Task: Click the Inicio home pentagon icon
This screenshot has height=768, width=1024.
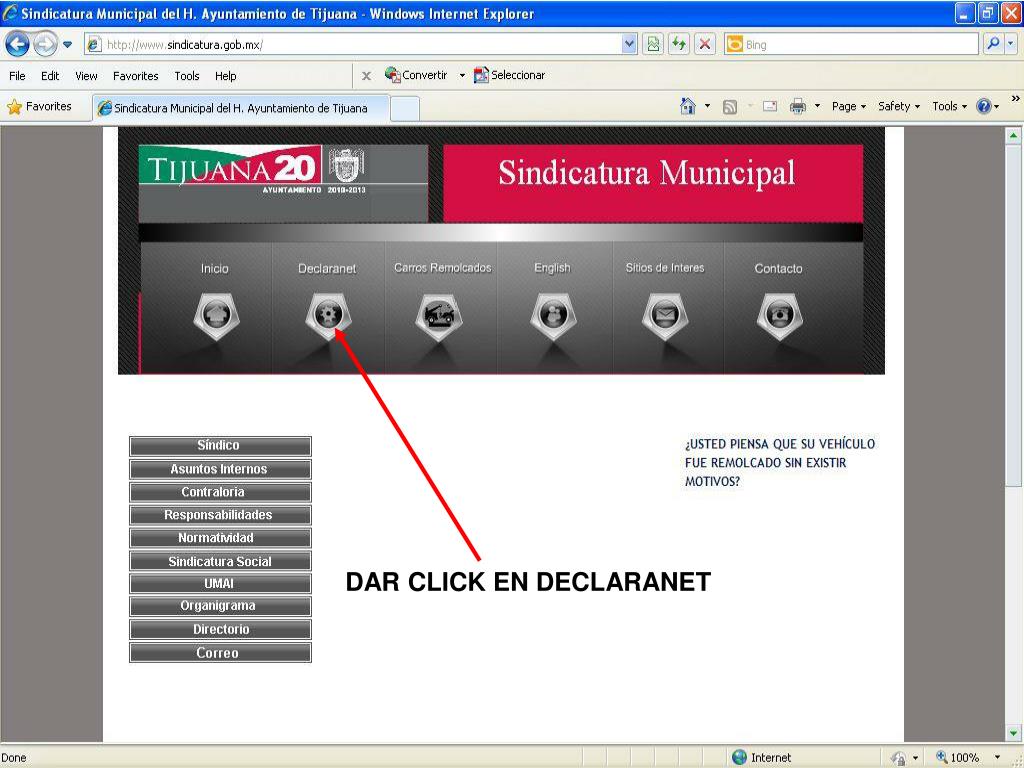Action: point(216,316)
